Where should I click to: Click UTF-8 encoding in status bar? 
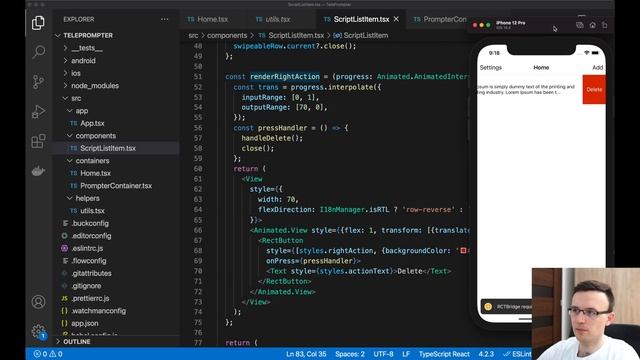[x=383, y=354]
